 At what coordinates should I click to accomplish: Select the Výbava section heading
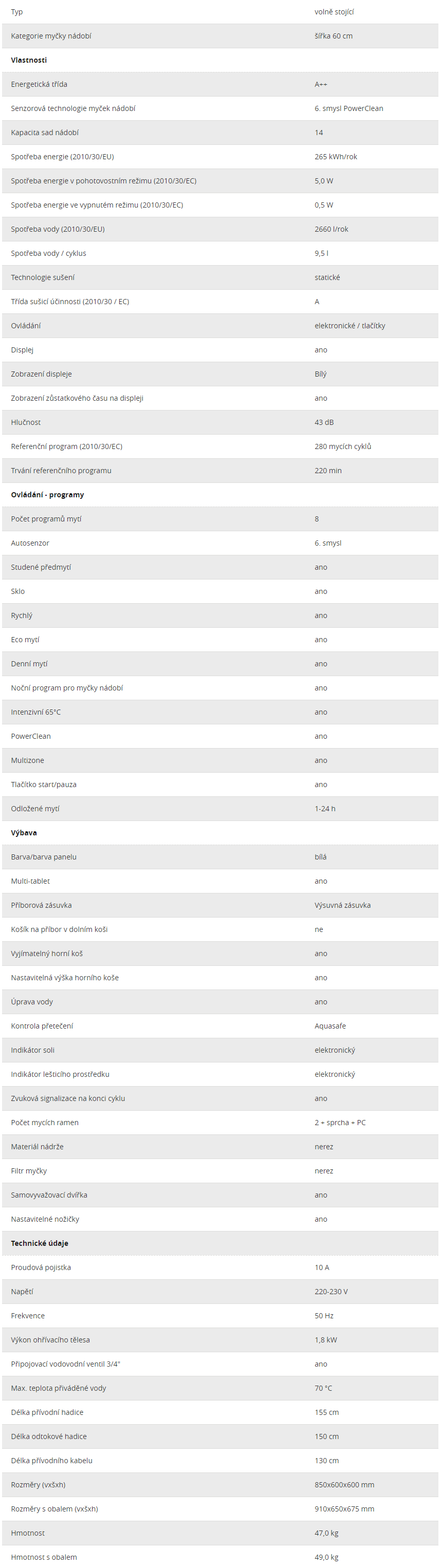(x=24, y=833)
